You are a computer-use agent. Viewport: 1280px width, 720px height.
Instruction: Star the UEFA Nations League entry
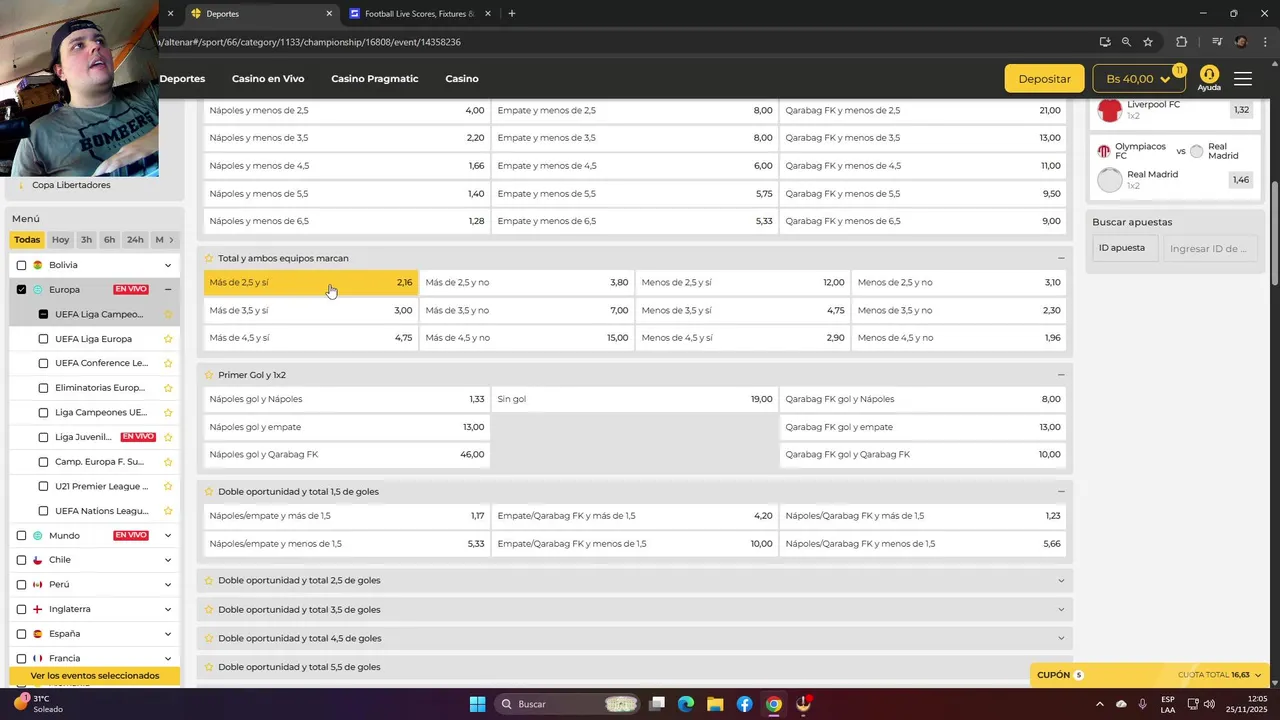click(x=168, y=511)
